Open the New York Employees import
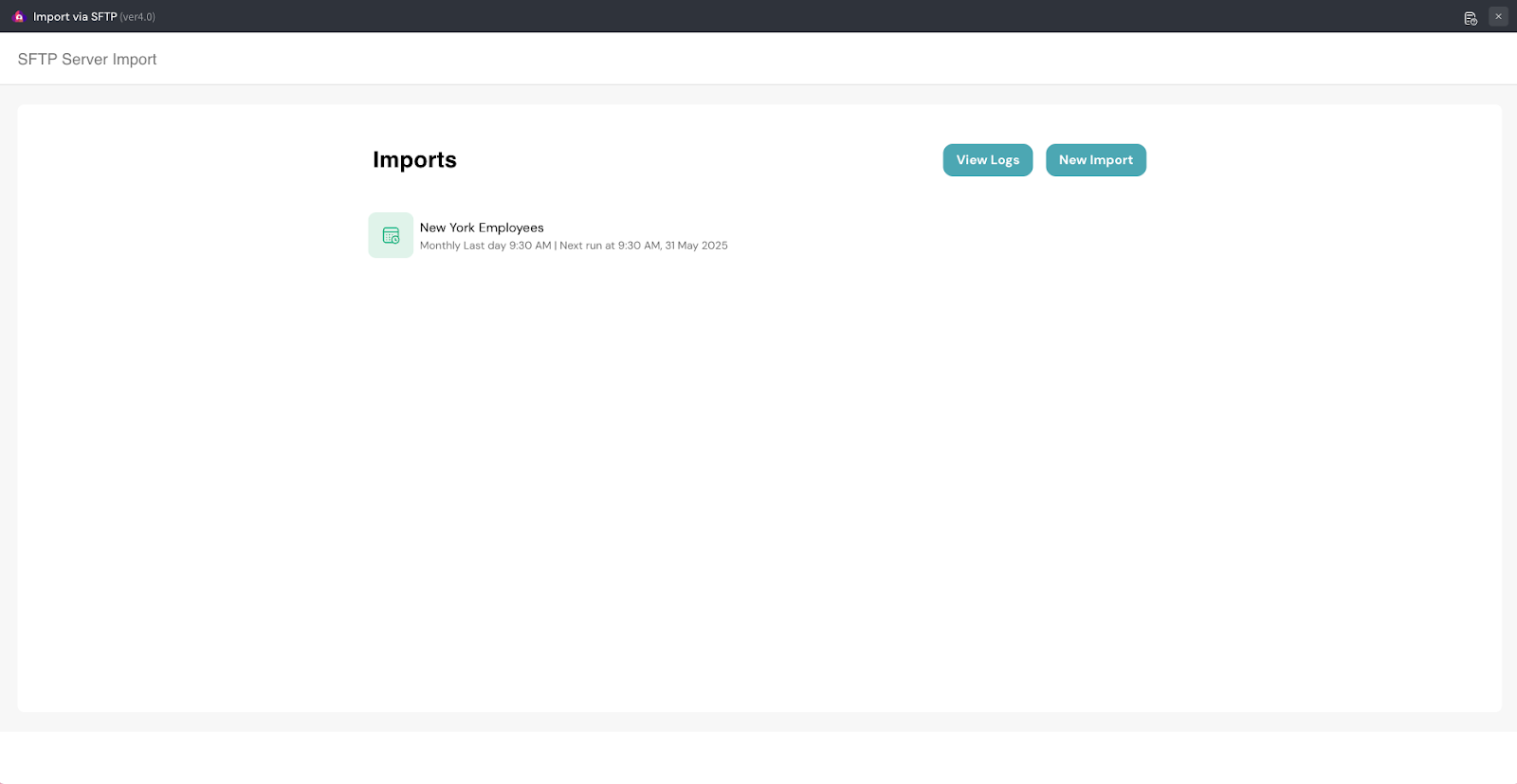 click(x=482, y=228)
